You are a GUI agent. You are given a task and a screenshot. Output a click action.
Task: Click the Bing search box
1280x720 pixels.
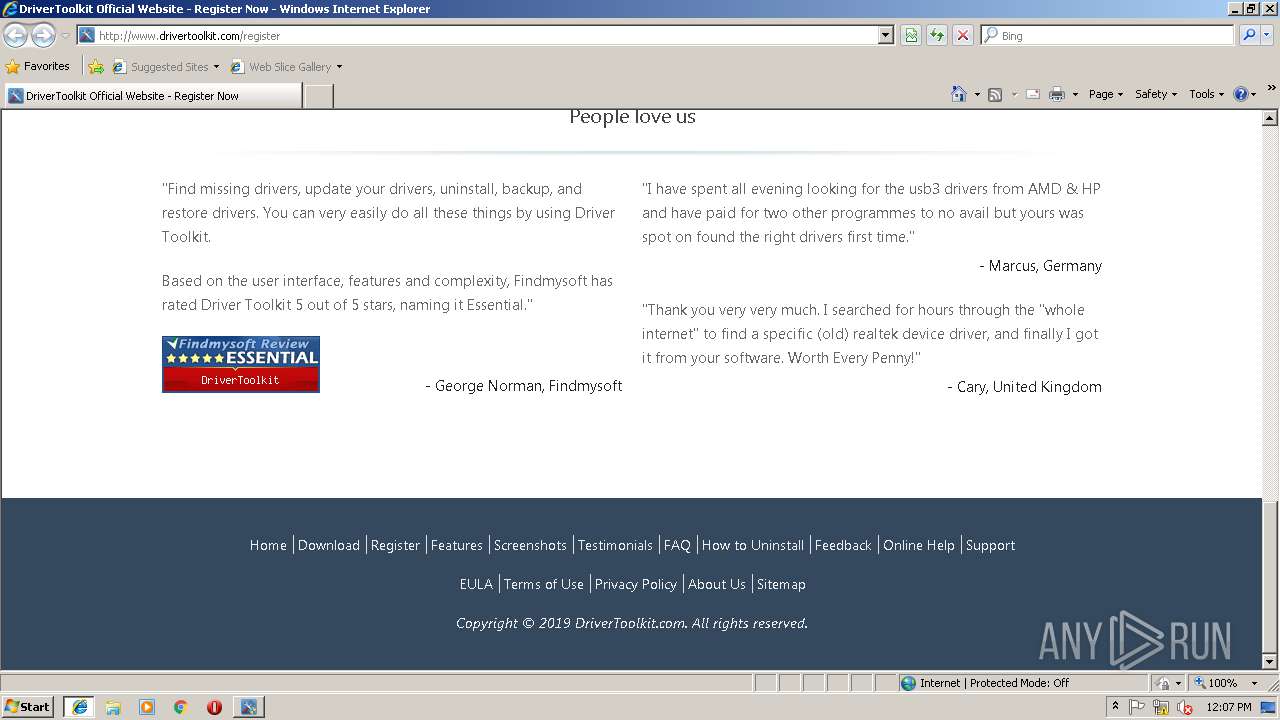click(x=1107, y=35)
